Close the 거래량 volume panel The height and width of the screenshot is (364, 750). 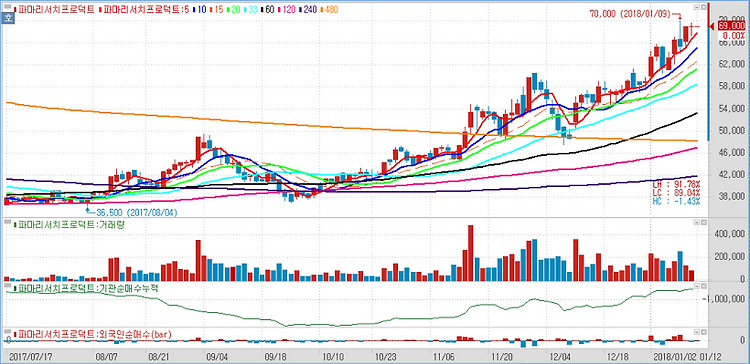click(704, 223)
